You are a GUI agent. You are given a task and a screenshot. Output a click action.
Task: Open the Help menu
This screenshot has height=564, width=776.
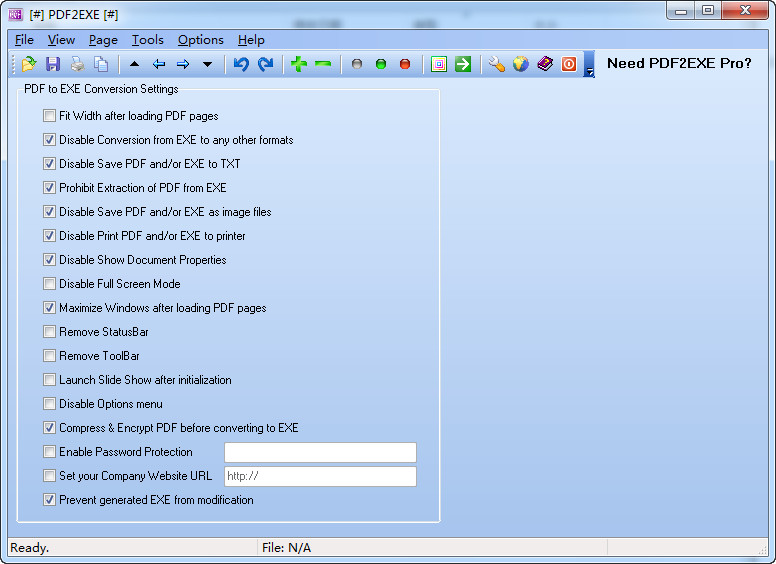(251, 40)
